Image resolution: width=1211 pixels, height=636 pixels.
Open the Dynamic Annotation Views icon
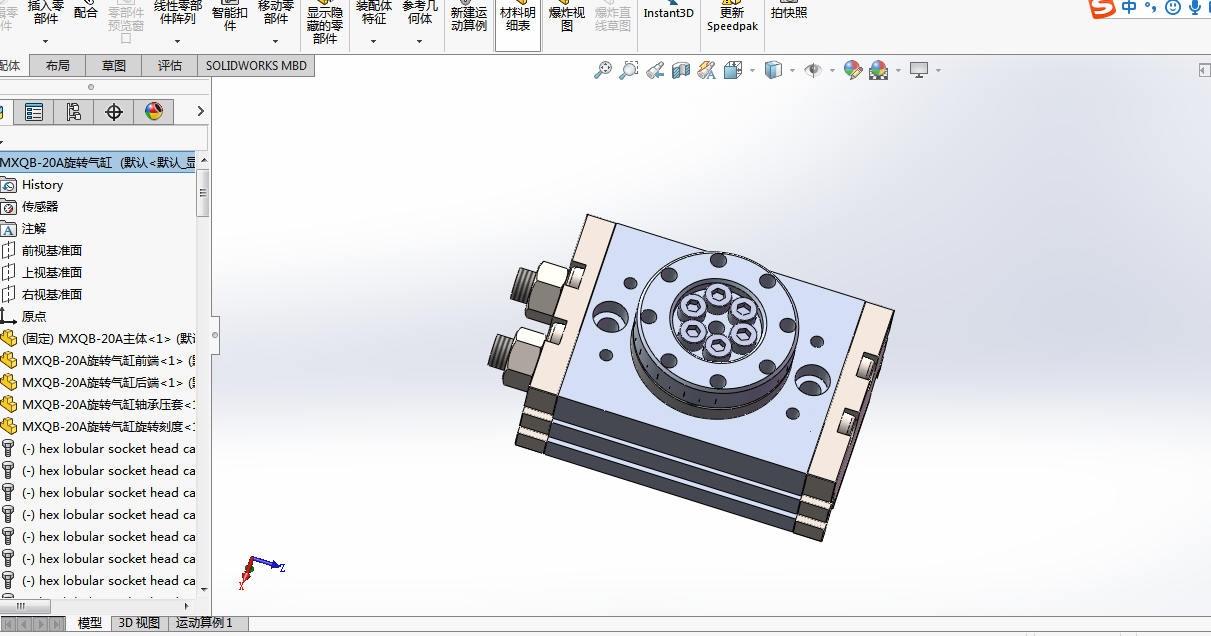point(707,70)
